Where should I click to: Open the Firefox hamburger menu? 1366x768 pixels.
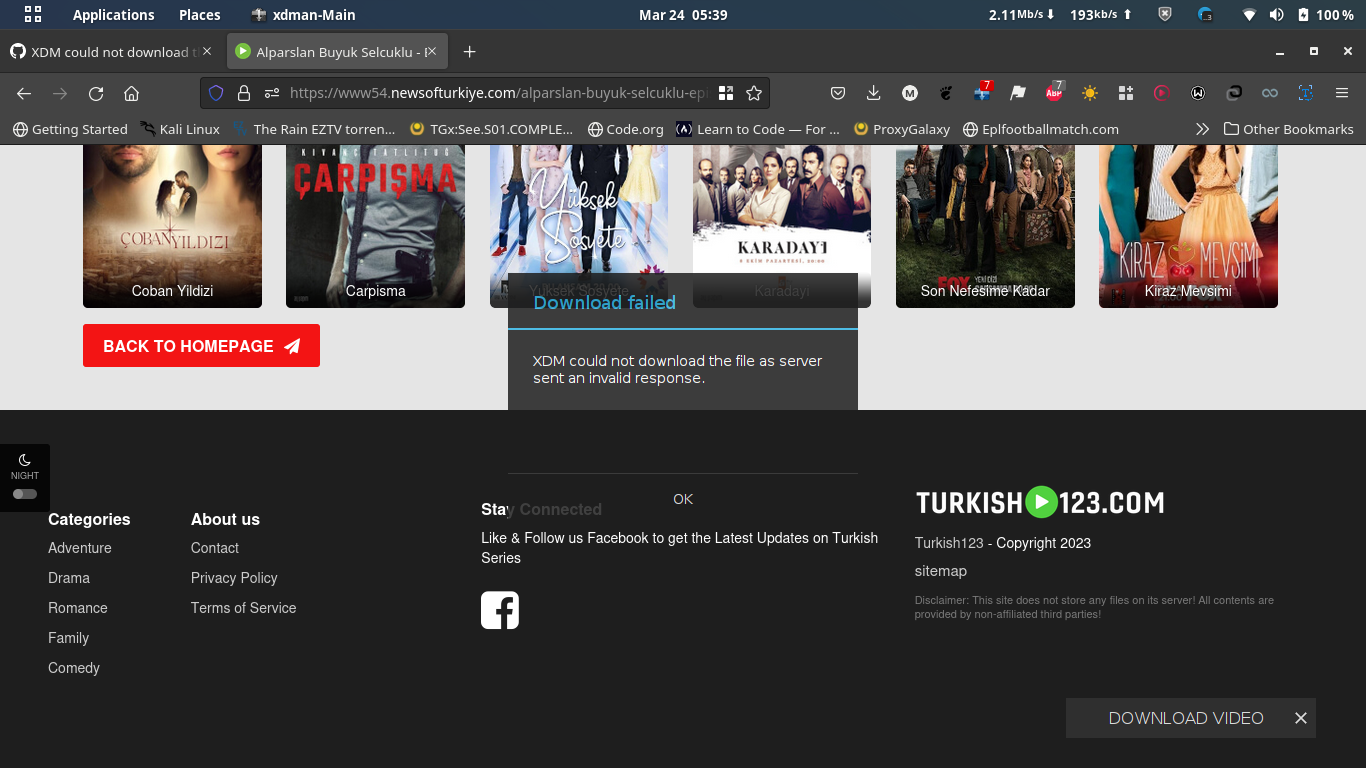pos(1342,93)
